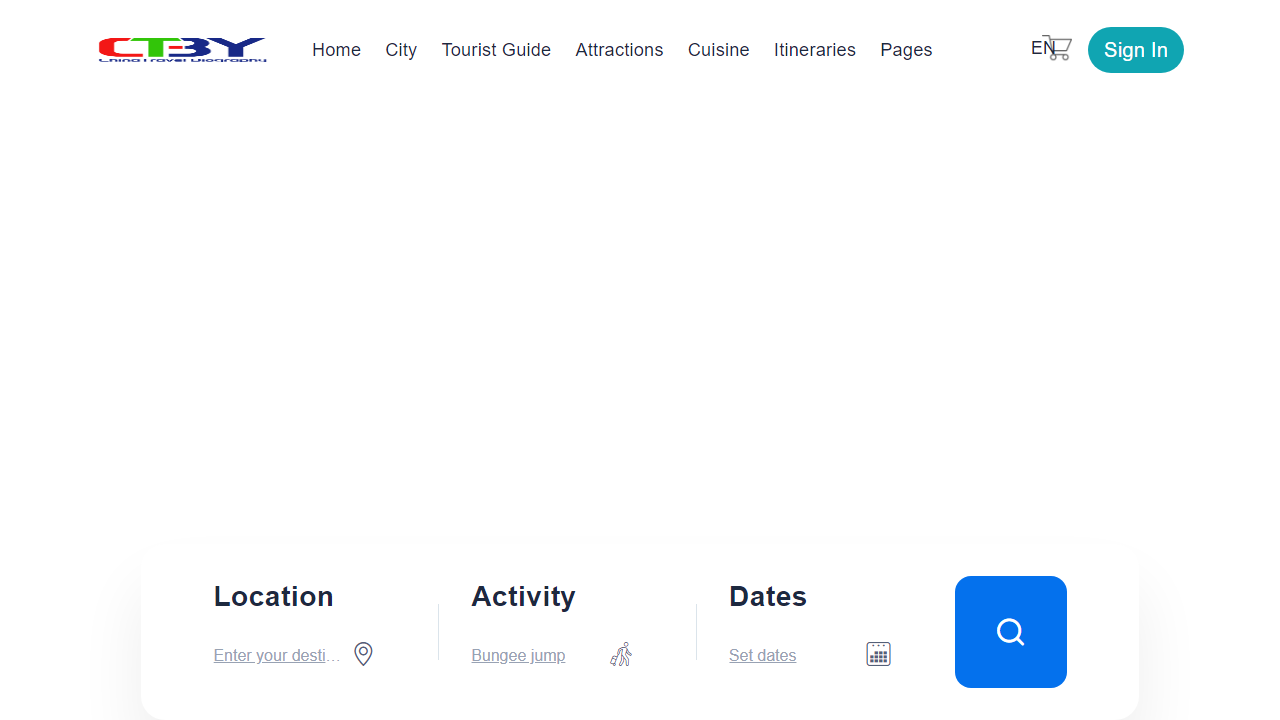Click the CTBY site logo

pyautogui.click(x=183, y=50)
